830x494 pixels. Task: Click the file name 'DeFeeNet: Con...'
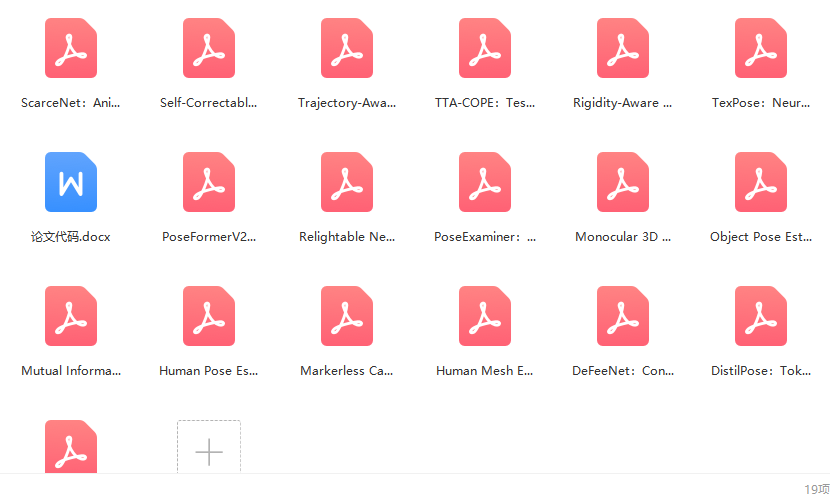(623, 371)
